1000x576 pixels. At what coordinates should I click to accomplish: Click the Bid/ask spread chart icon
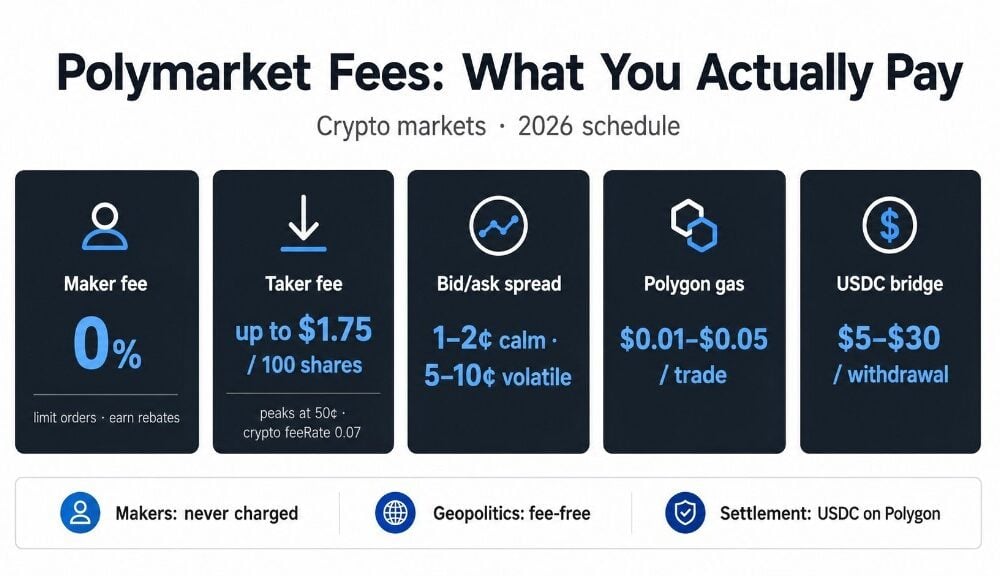click(498, 226)
